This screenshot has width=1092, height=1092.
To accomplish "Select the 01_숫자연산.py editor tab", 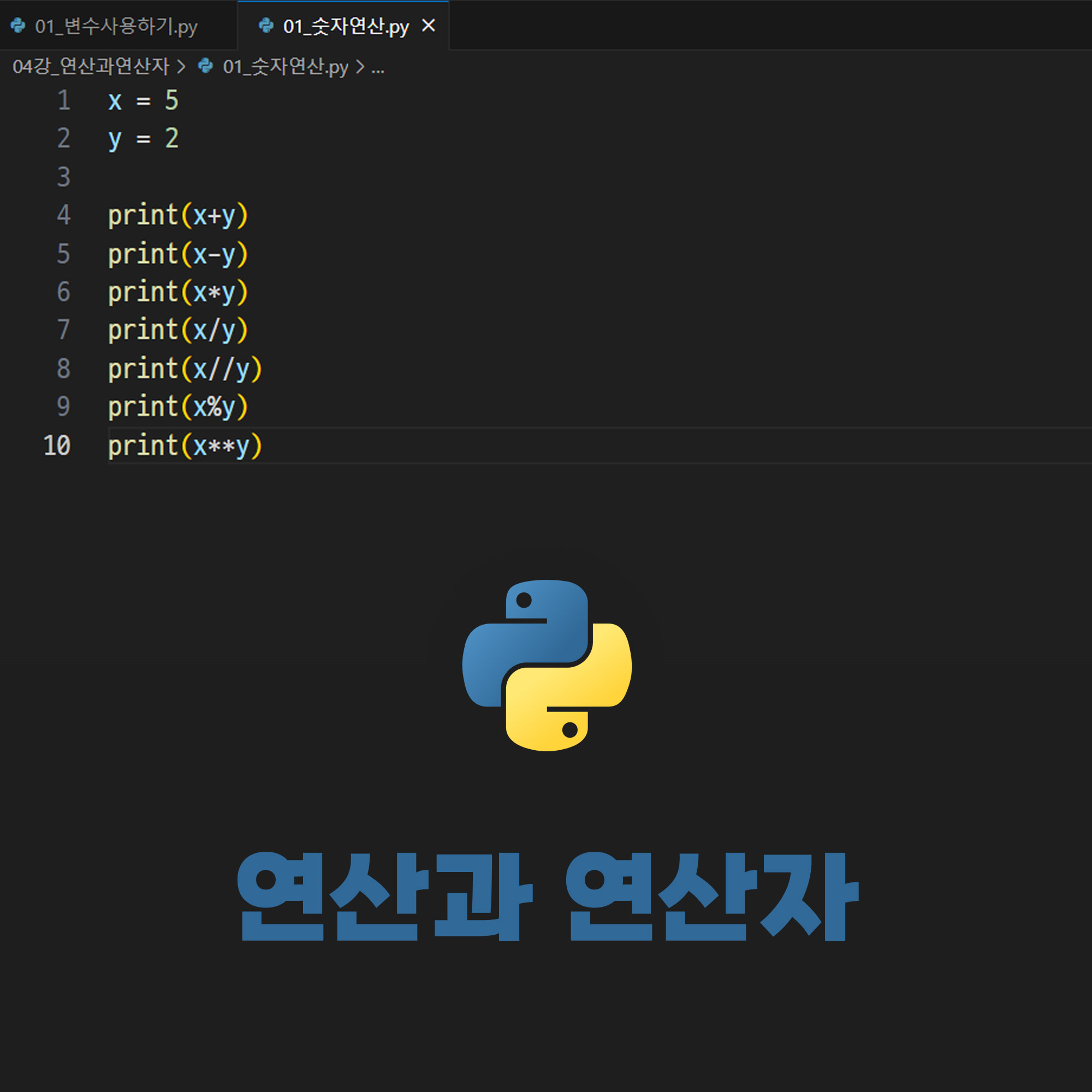I will (x=343, y=26).
